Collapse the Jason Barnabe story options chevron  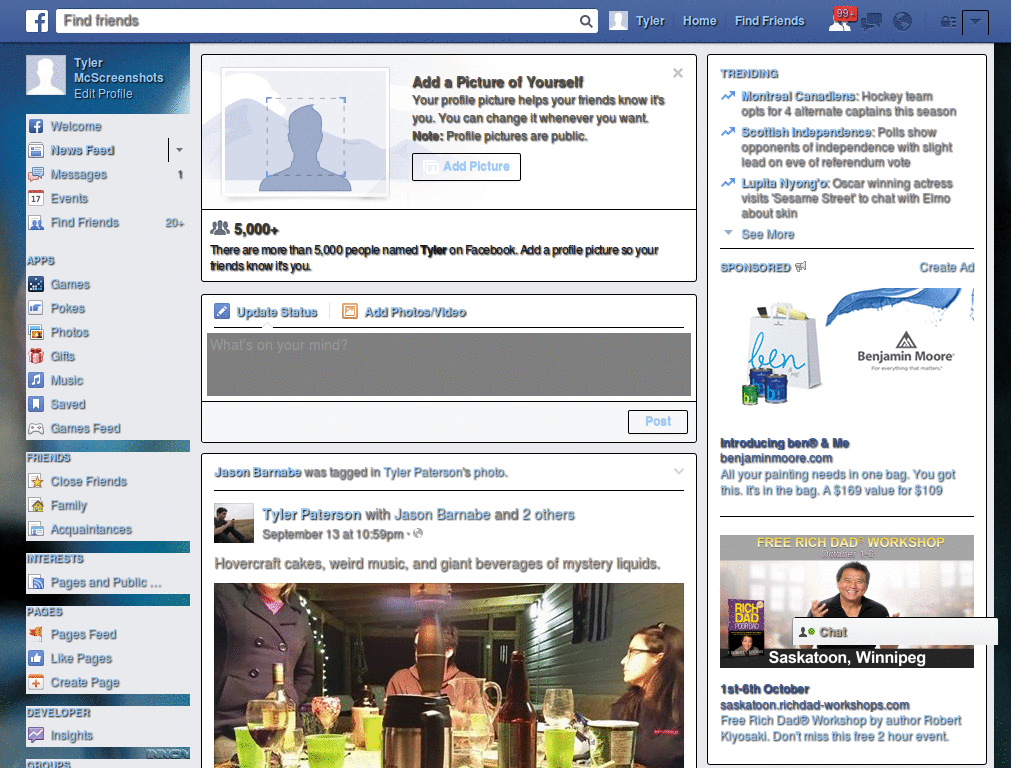[679, 470]
